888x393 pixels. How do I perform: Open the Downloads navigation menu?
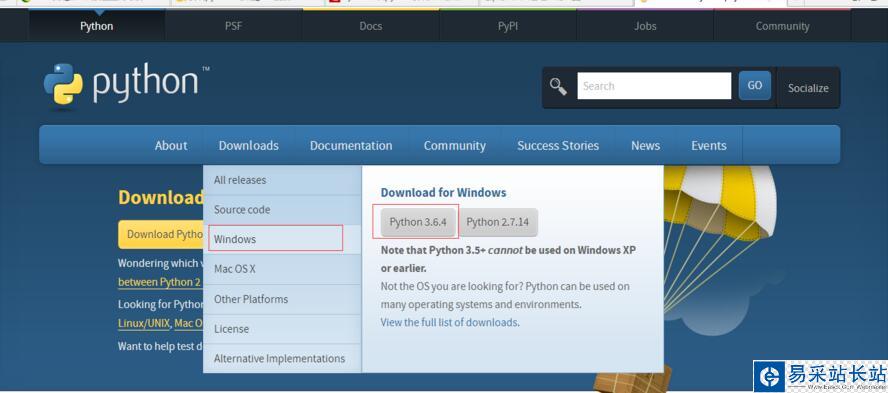pos(249,146)
